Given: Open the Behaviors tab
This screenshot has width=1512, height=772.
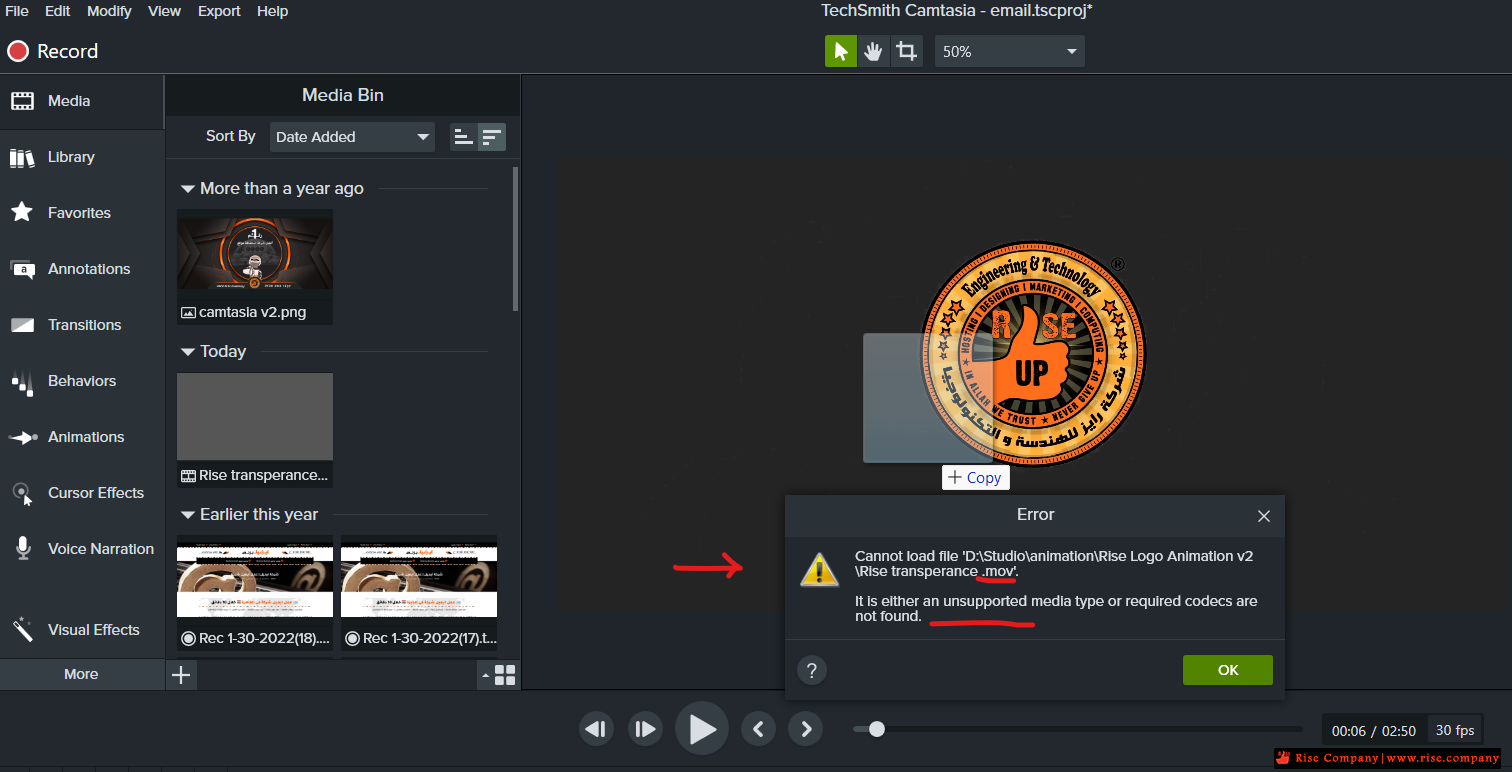Looking at the screenshot, I should click(x=82, y=381).
